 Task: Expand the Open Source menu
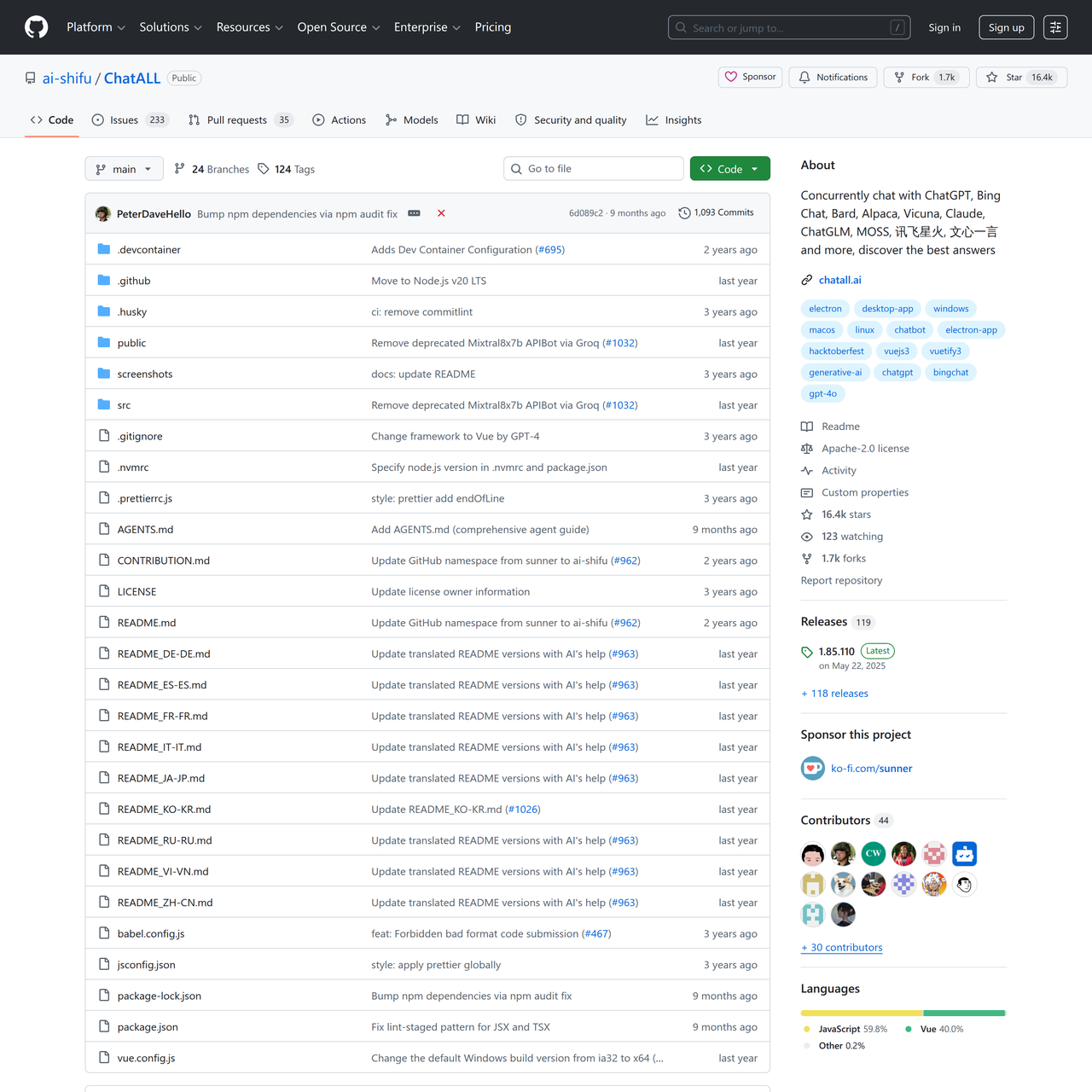[339, 27]
